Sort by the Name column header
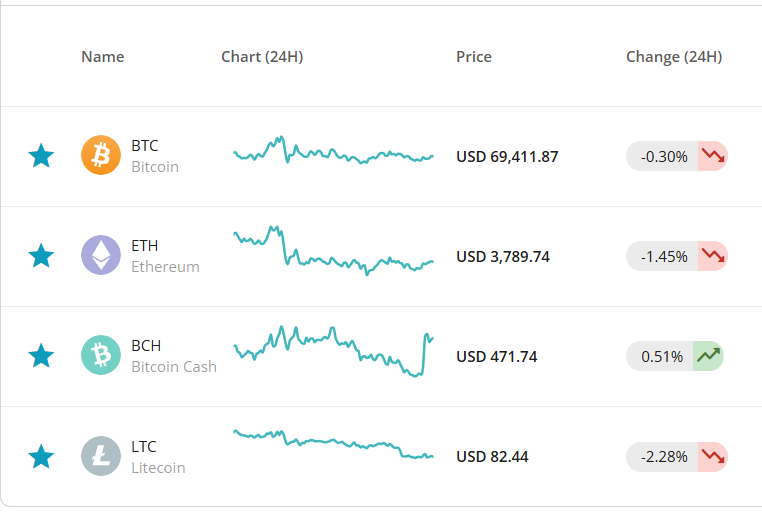 click(x=103, y=57)
